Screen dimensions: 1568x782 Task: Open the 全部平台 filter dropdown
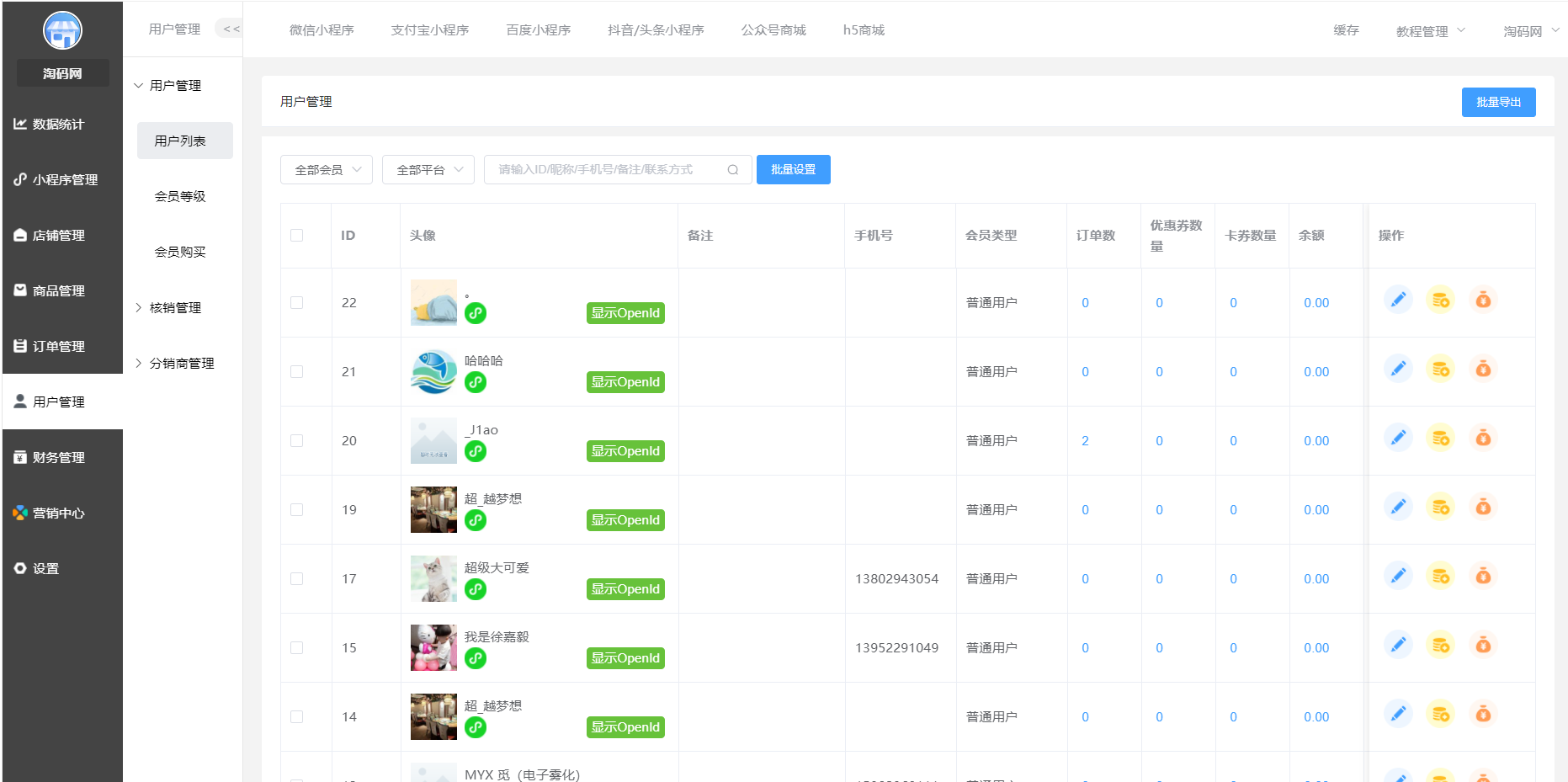[428, 169]
